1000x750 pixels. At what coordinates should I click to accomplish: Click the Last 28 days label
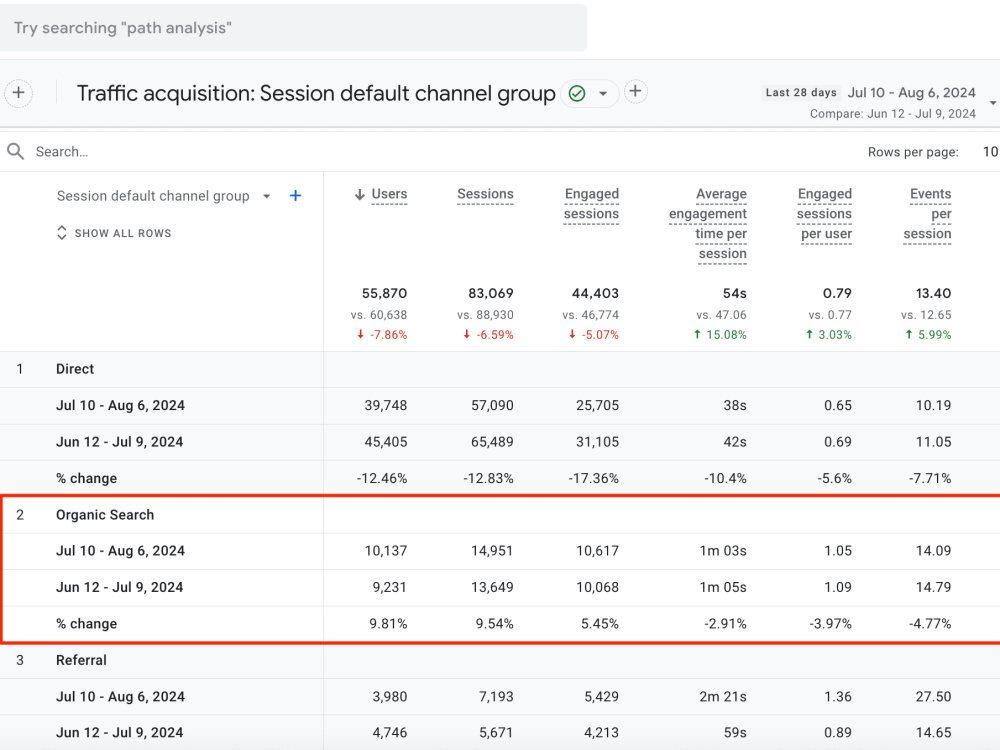[801, 92]
